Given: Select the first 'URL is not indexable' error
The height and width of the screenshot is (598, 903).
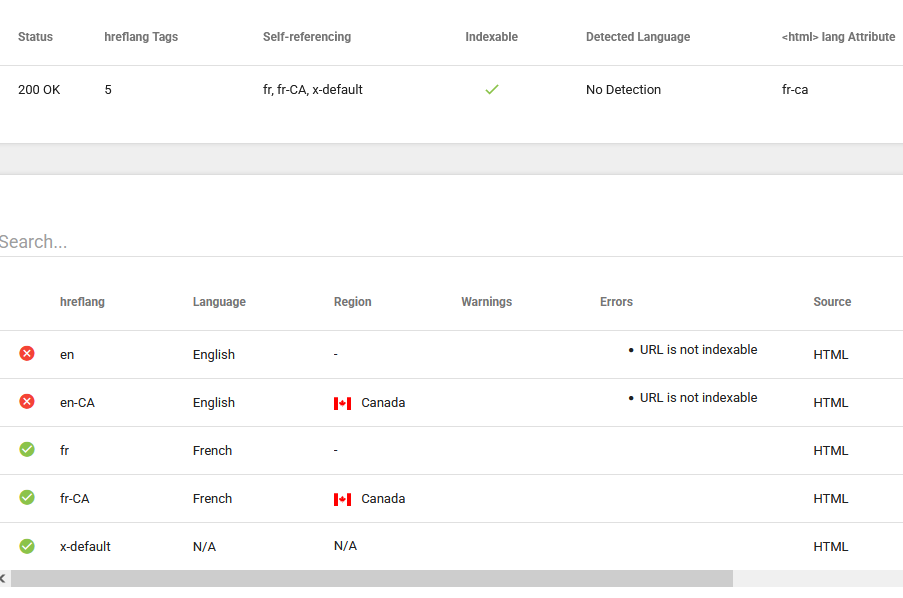Looking at the screenshot, I should 698,350.
